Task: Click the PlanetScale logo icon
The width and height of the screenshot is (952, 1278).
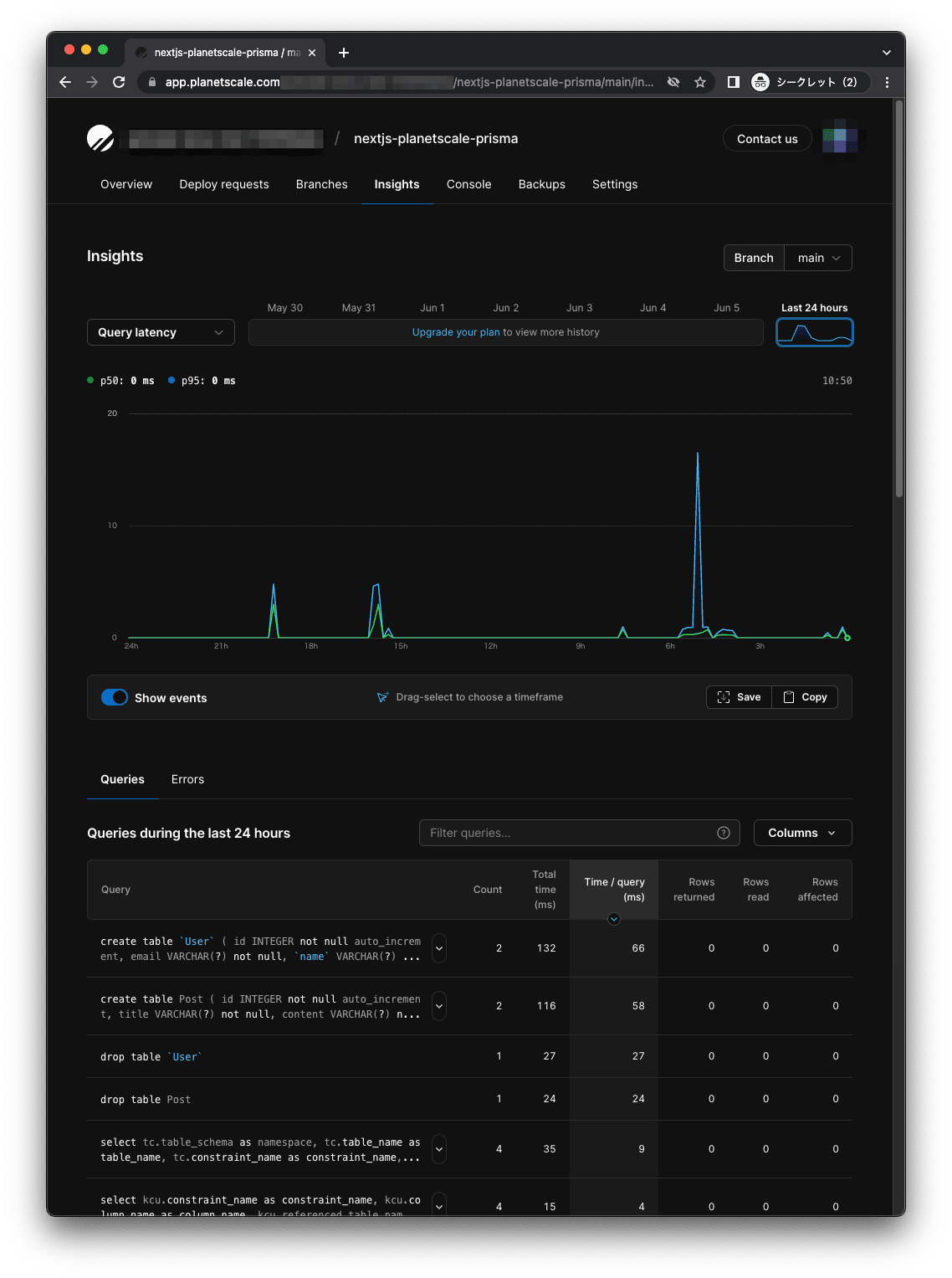Action: (100, 138)
